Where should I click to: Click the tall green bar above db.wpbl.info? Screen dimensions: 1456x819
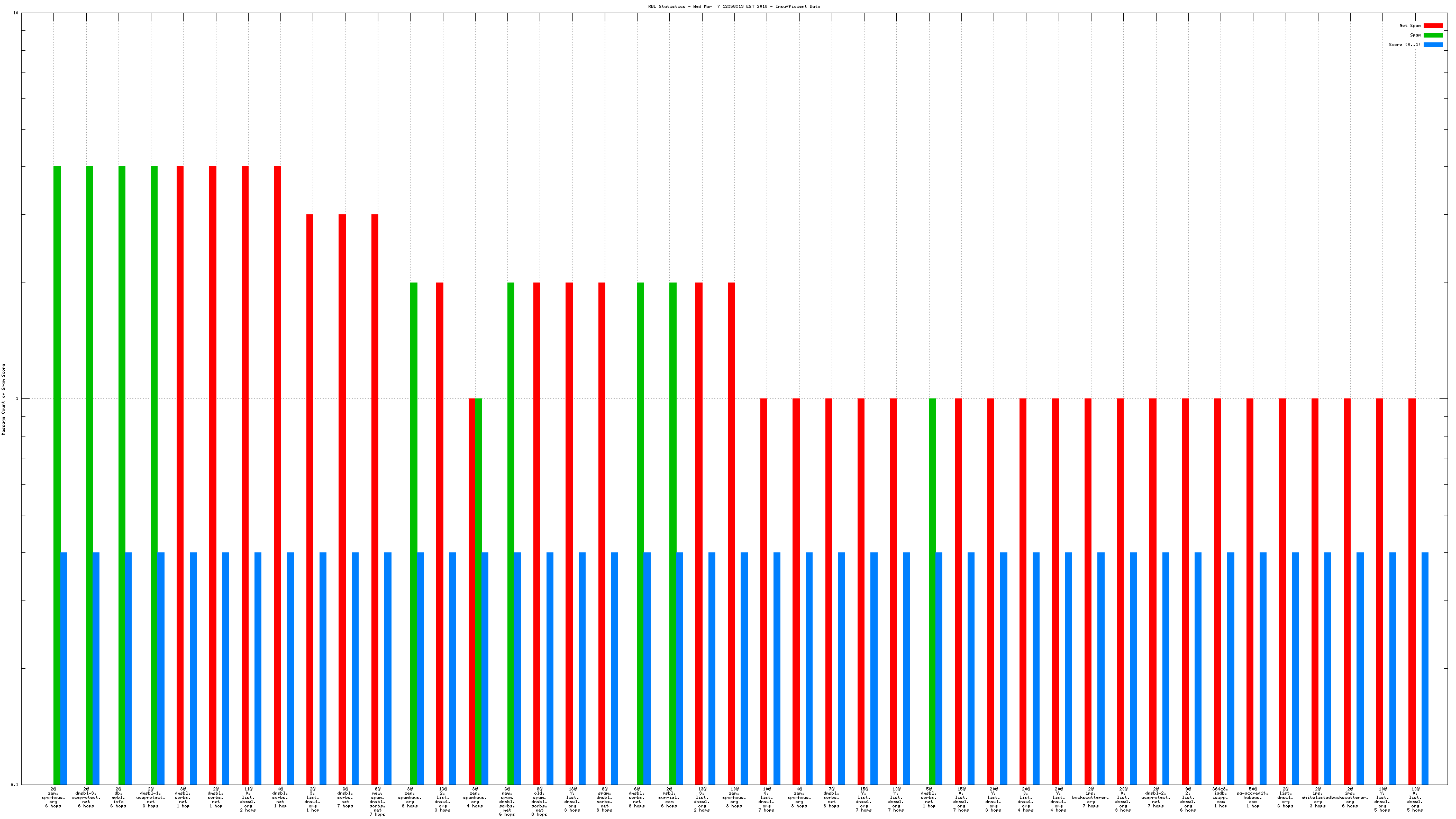tap(122, 452)
